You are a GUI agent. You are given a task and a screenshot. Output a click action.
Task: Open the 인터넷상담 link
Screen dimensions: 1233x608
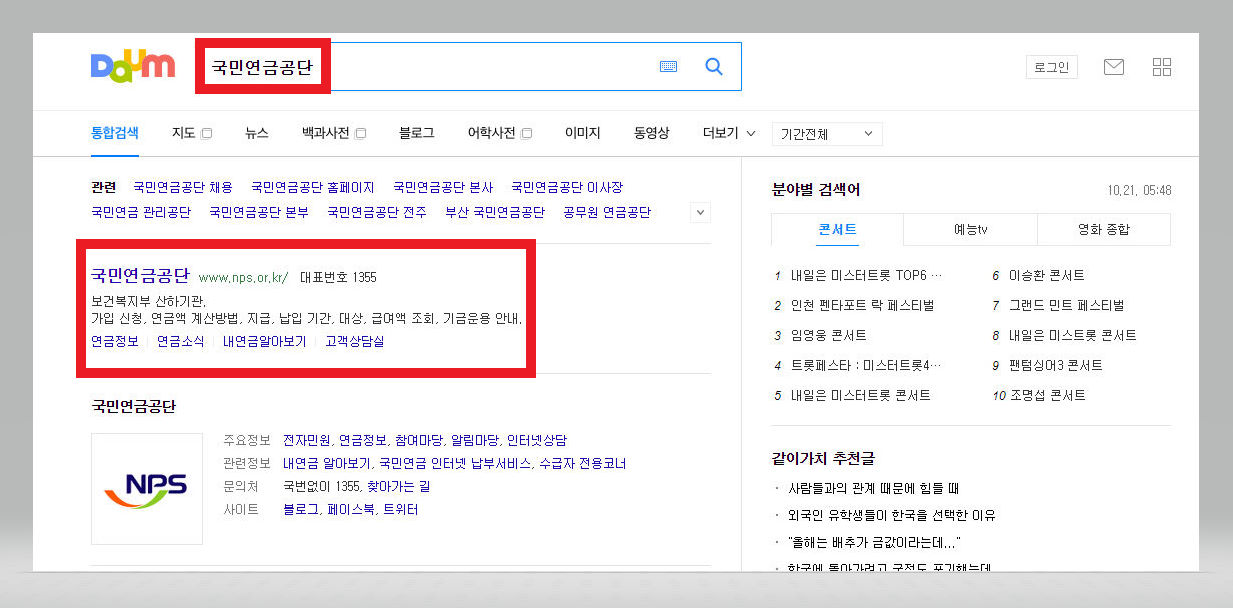(x=537, y=440)
